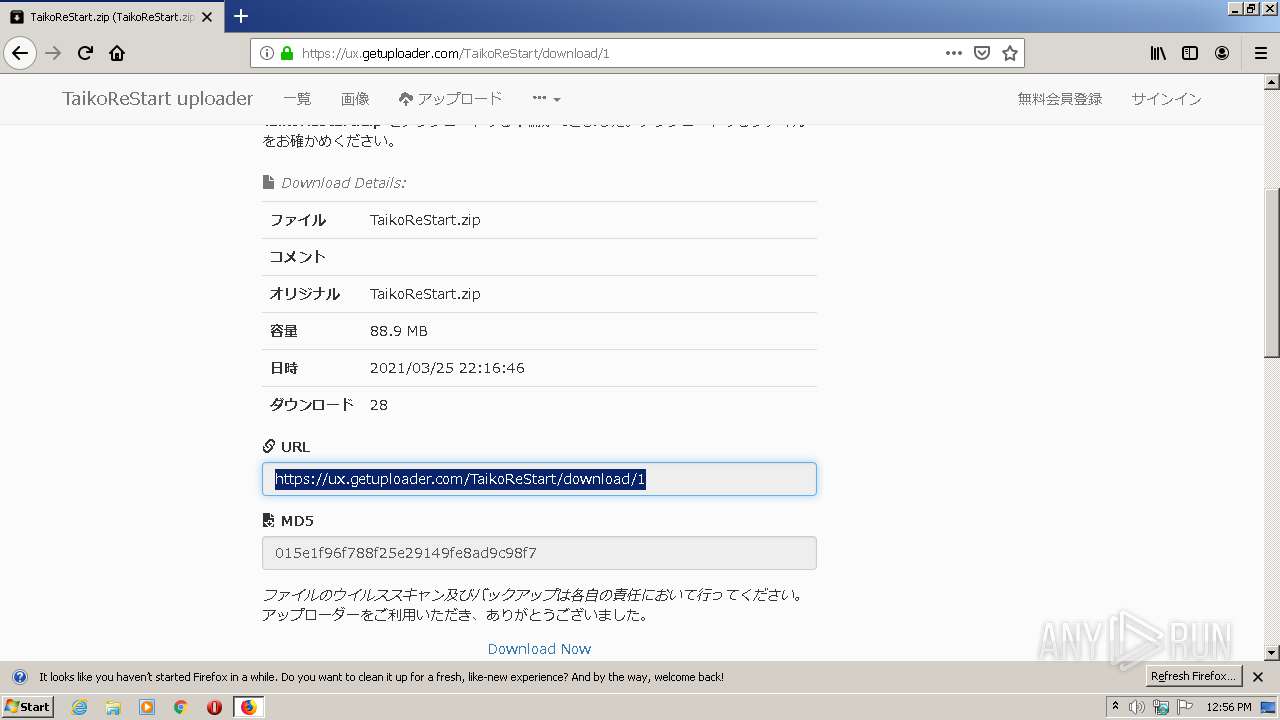
Task: Dismiss the Firefox refresh notification bar
Action: pos(1258,677)
